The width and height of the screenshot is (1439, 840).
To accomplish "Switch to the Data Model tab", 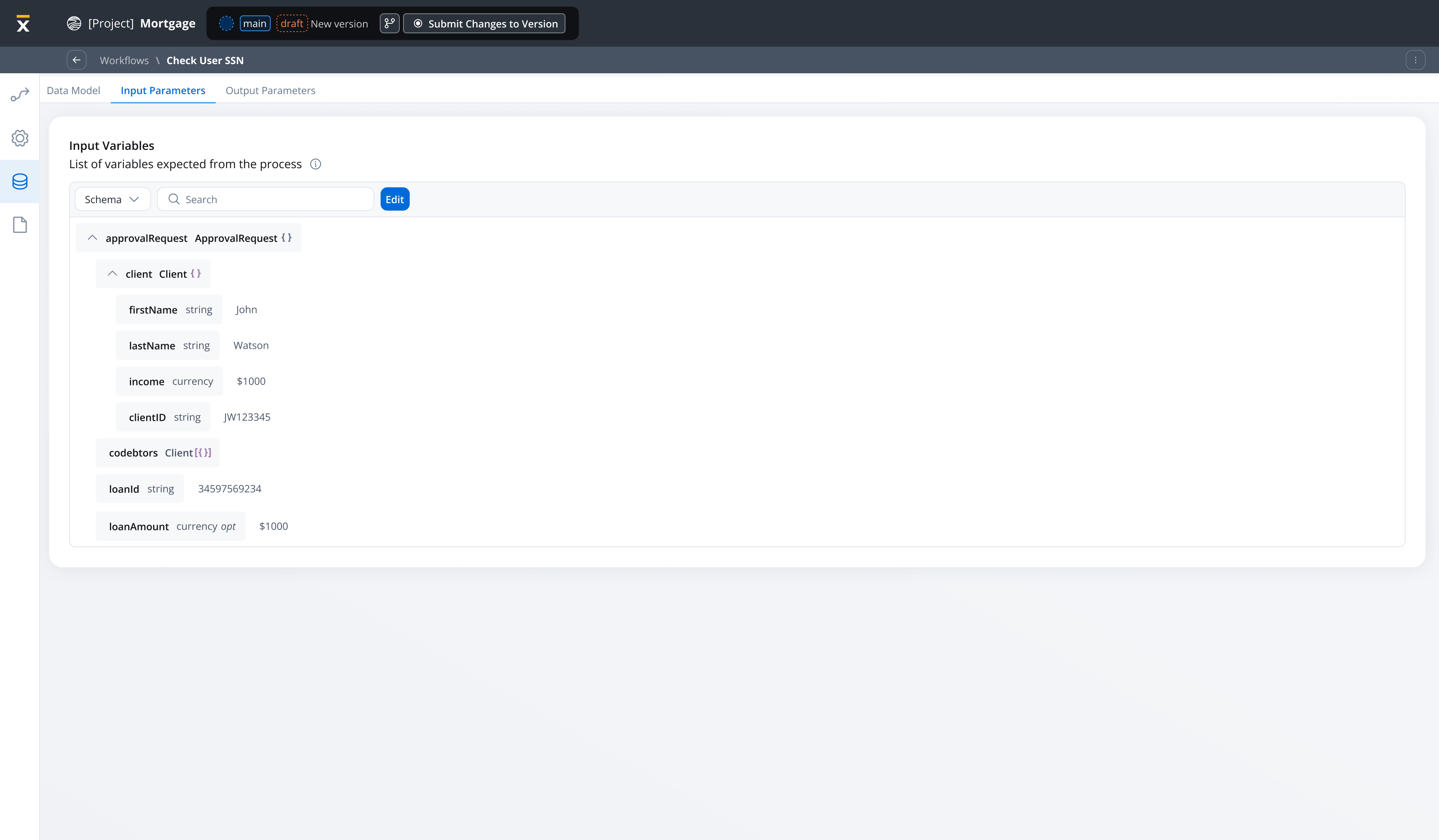I will (73, 90).
